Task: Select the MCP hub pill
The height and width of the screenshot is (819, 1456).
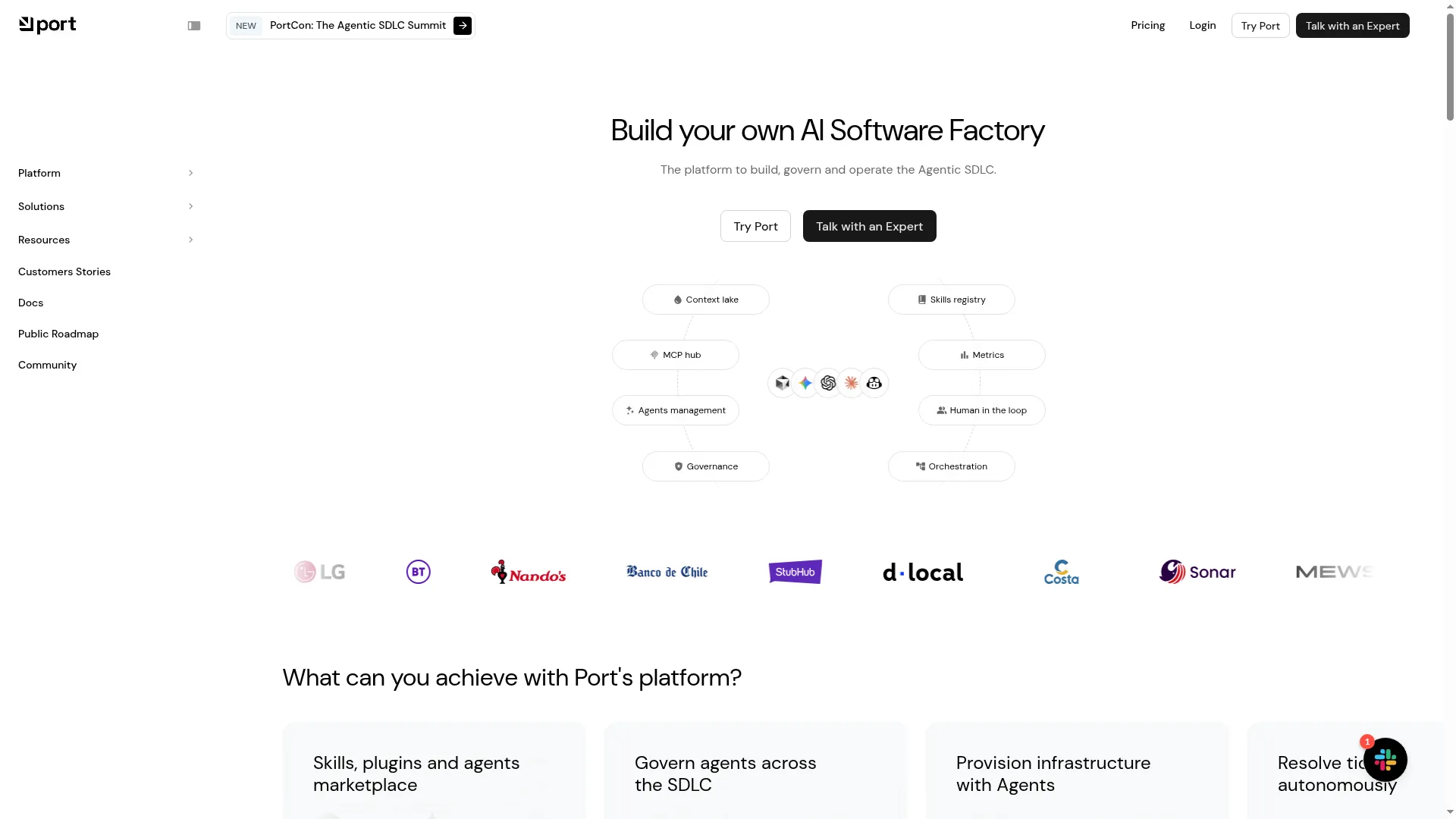Action: point(676,355)
